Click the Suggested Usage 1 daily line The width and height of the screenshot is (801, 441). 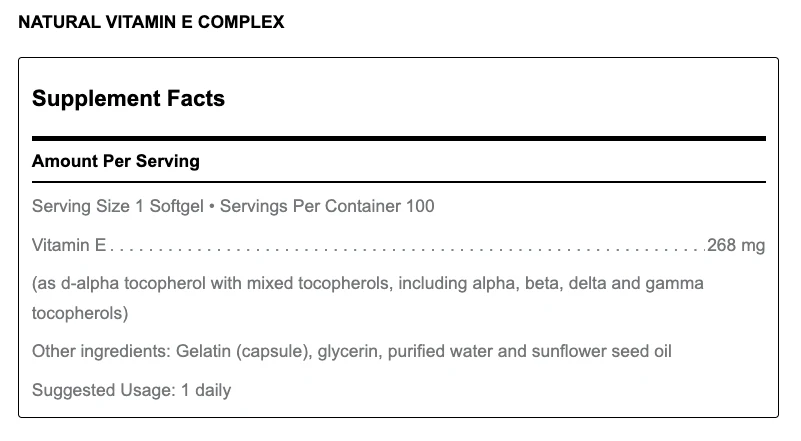(x=131, y=390)
